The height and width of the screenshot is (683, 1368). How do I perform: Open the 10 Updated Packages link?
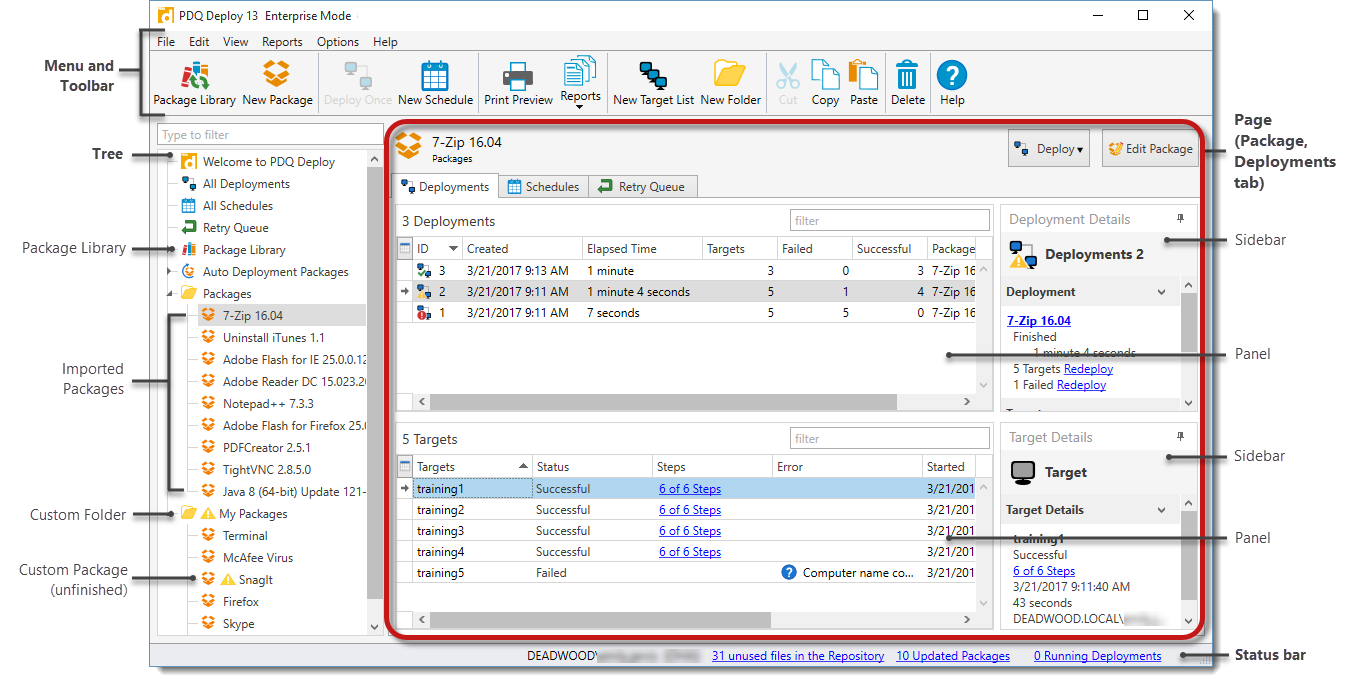[x=952, y=656]
